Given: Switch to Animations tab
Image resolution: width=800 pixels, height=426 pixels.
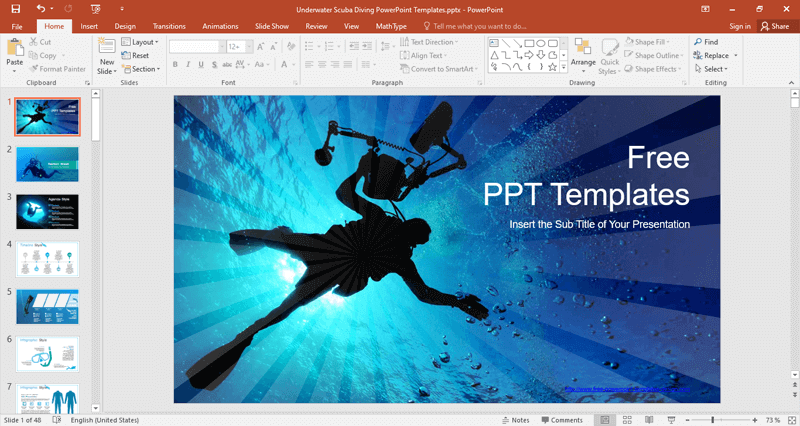Looking at the screenshot, I should (x=220, y=26).
